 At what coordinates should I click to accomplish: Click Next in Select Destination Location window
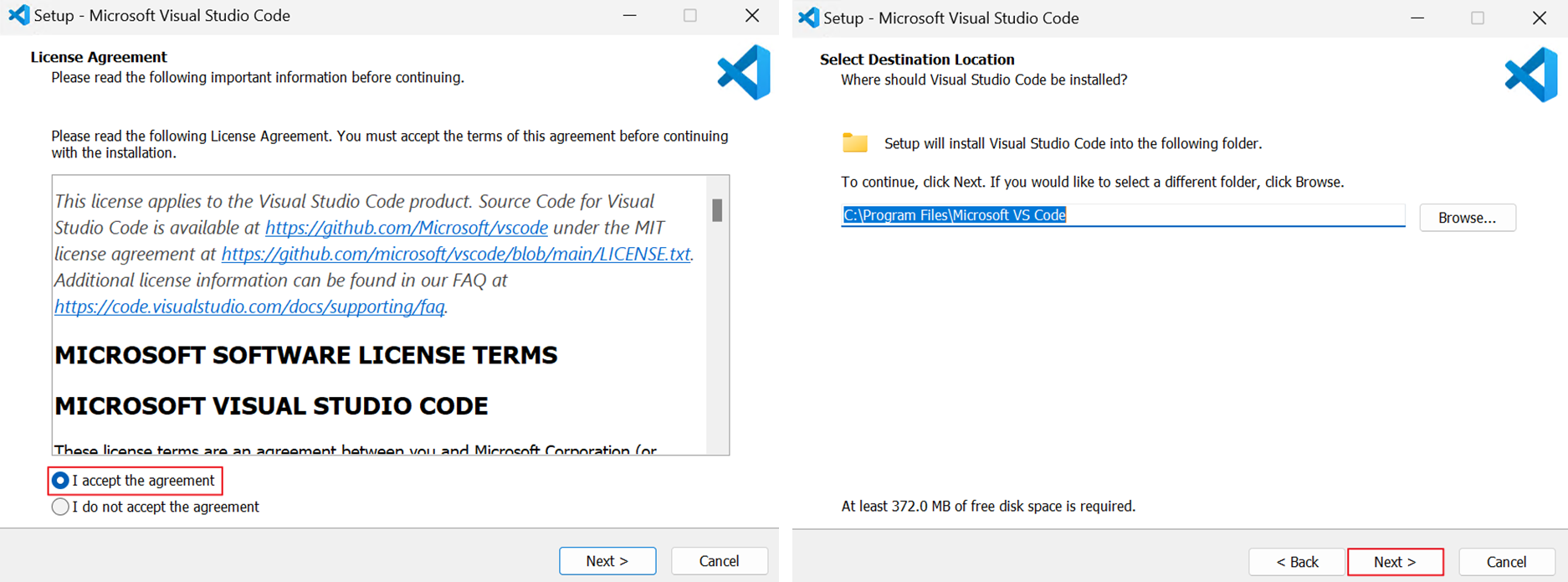pyautogui.click(x=1395, y=562)
